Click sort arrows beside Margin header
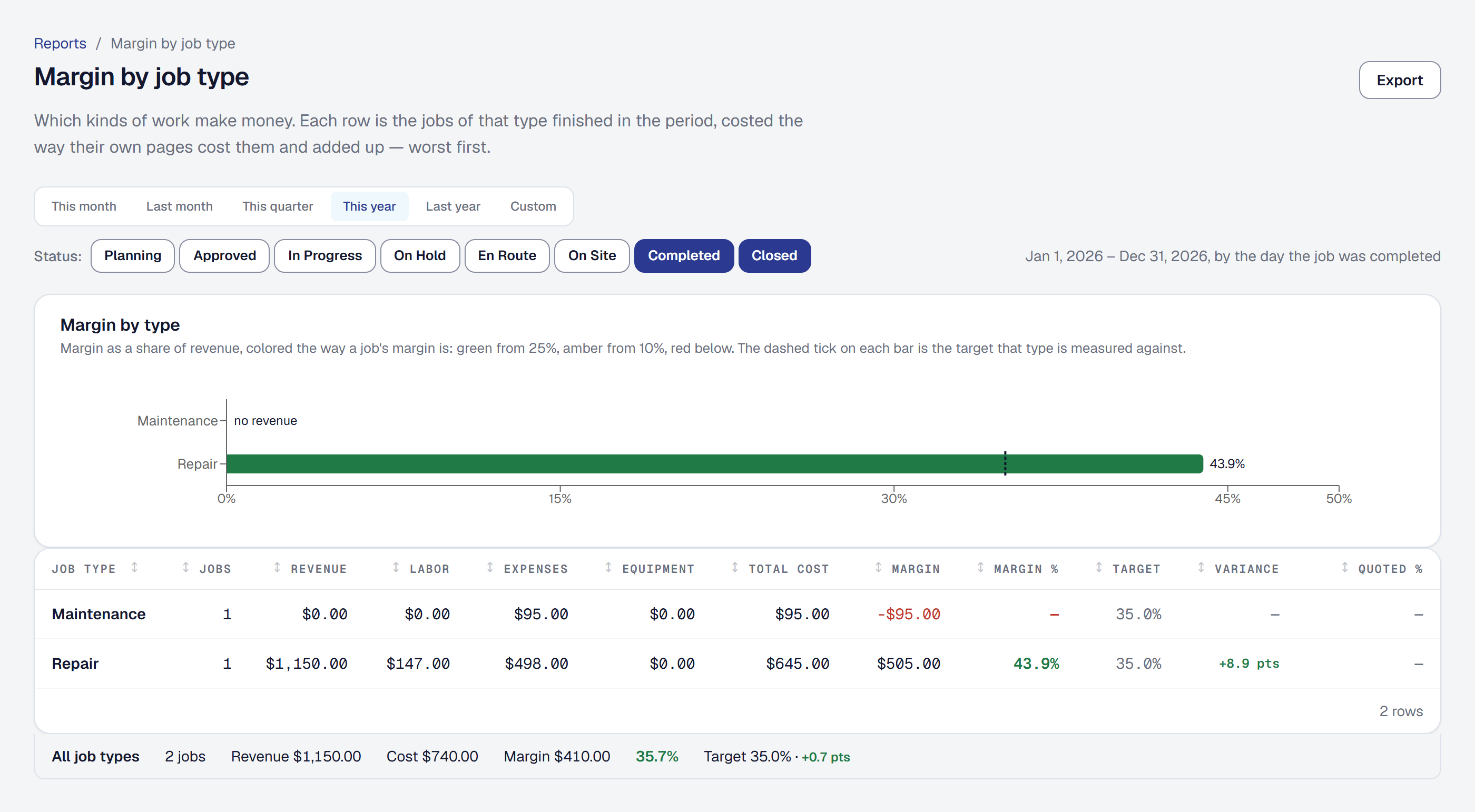This screenshot has width=1475, height=812. click(x=878, y=567)
